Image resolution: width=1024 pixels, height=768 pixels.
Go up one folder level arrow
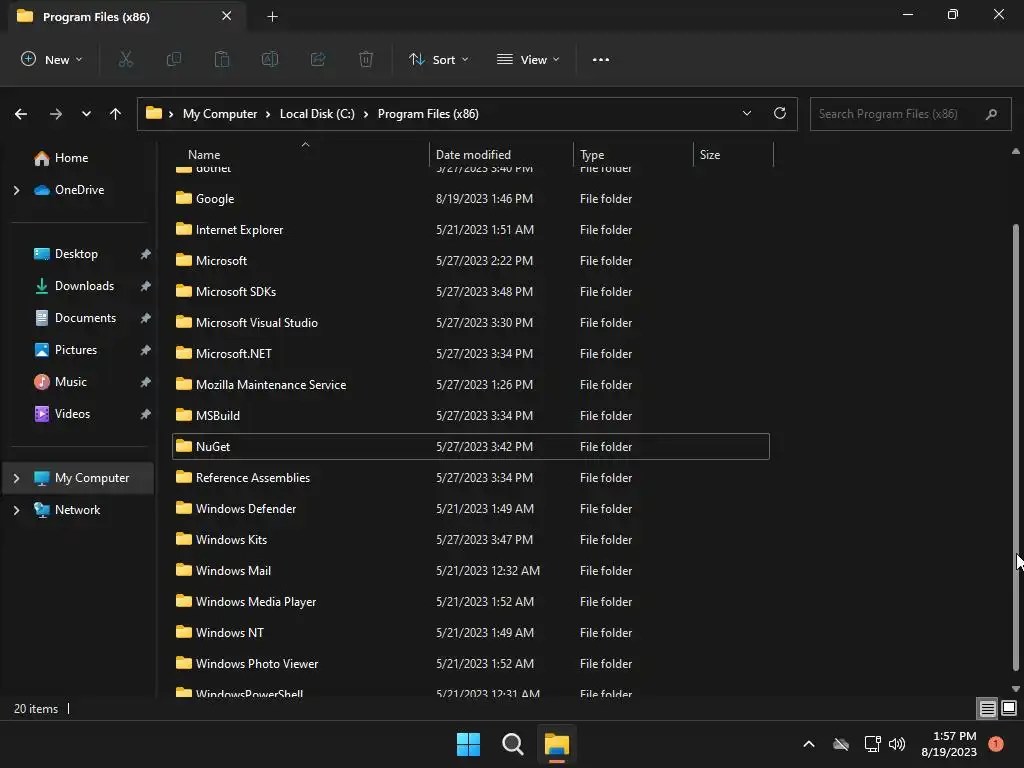point(116,114)
